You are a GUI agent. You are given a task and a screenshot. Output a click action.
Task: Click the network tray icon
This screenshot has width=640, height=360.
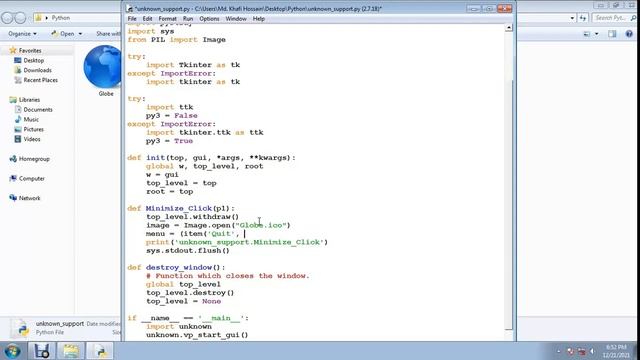582,351
